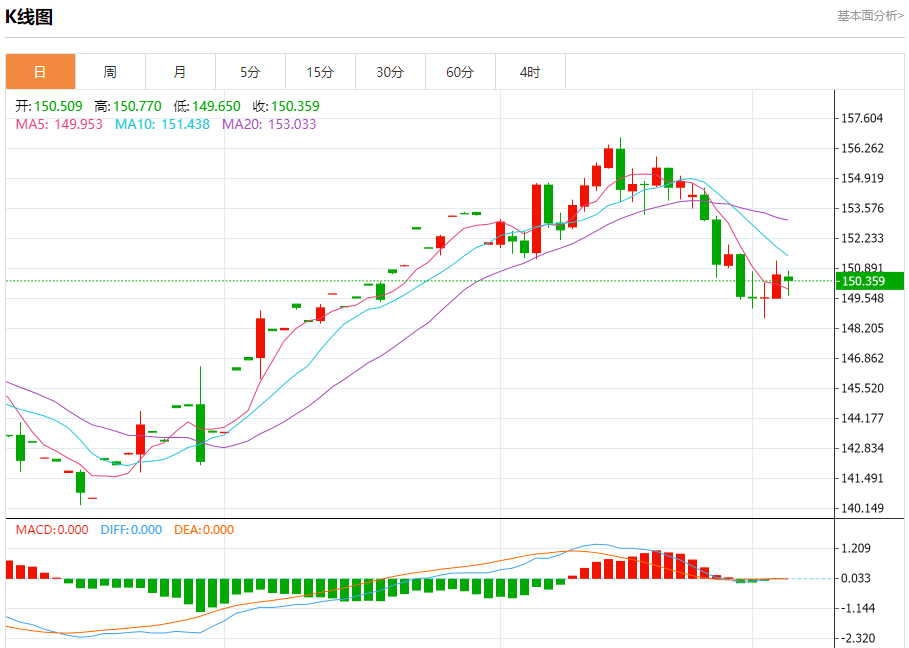Click the 收:150.359 closing price readout
Image resolution: width=909 pixels, height=648 pixels.
coord(285,106)
